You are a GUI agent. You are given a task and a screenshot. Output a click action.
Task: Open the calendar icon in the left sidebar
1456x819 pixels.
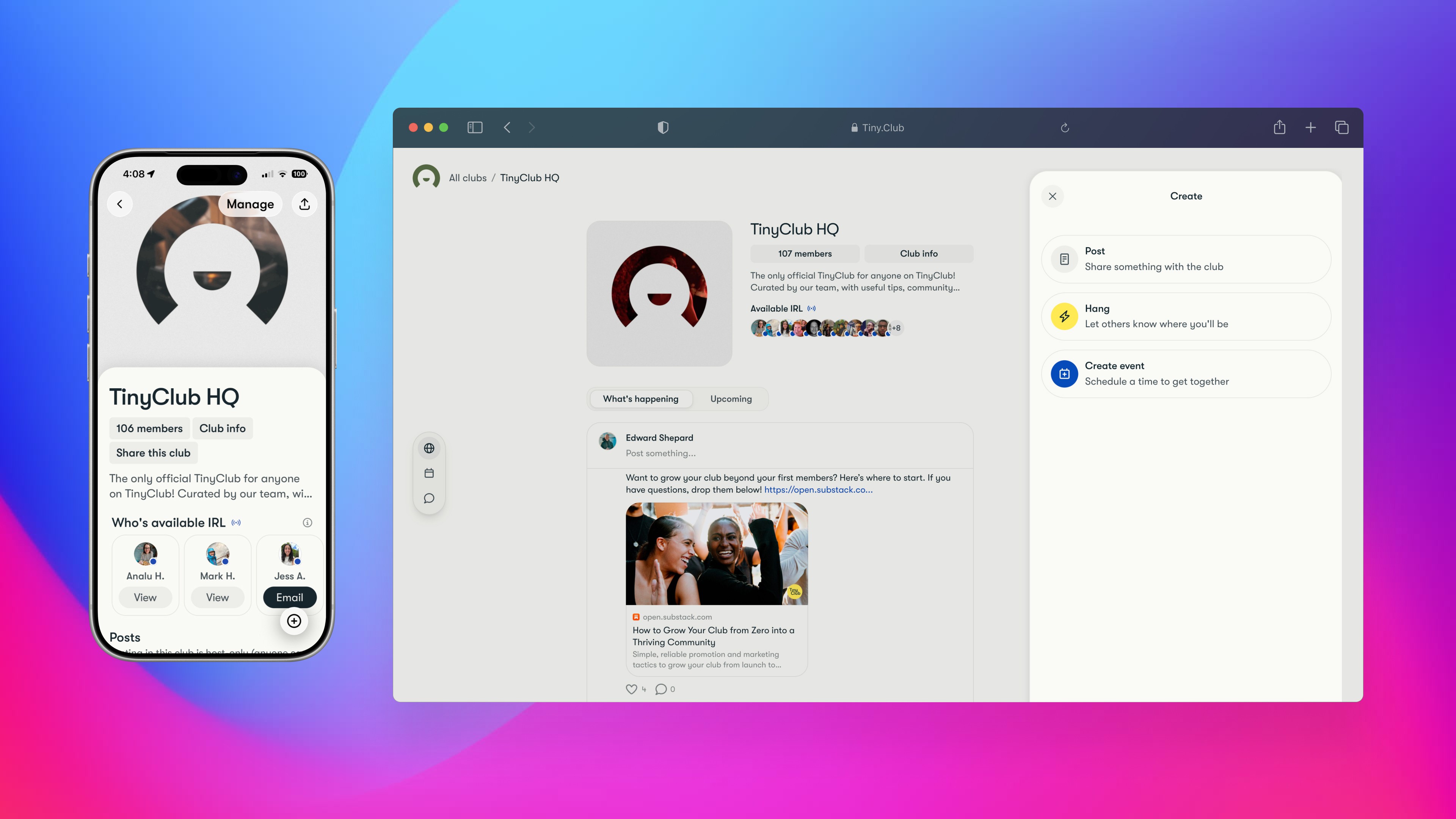(429, 473)
